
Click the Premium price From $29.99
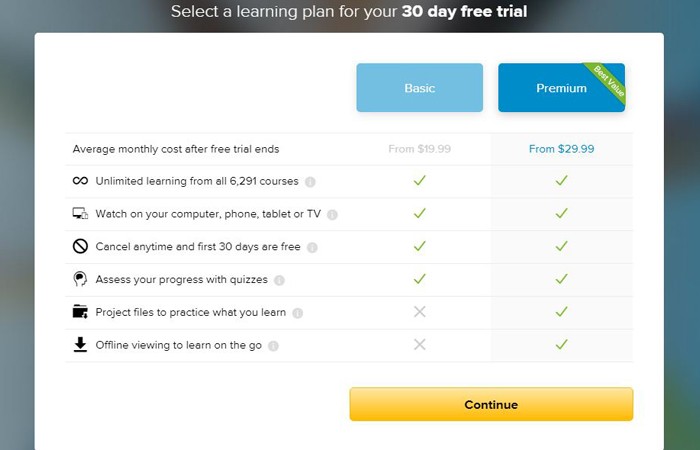pyautogui.click(x=561, y=149)
